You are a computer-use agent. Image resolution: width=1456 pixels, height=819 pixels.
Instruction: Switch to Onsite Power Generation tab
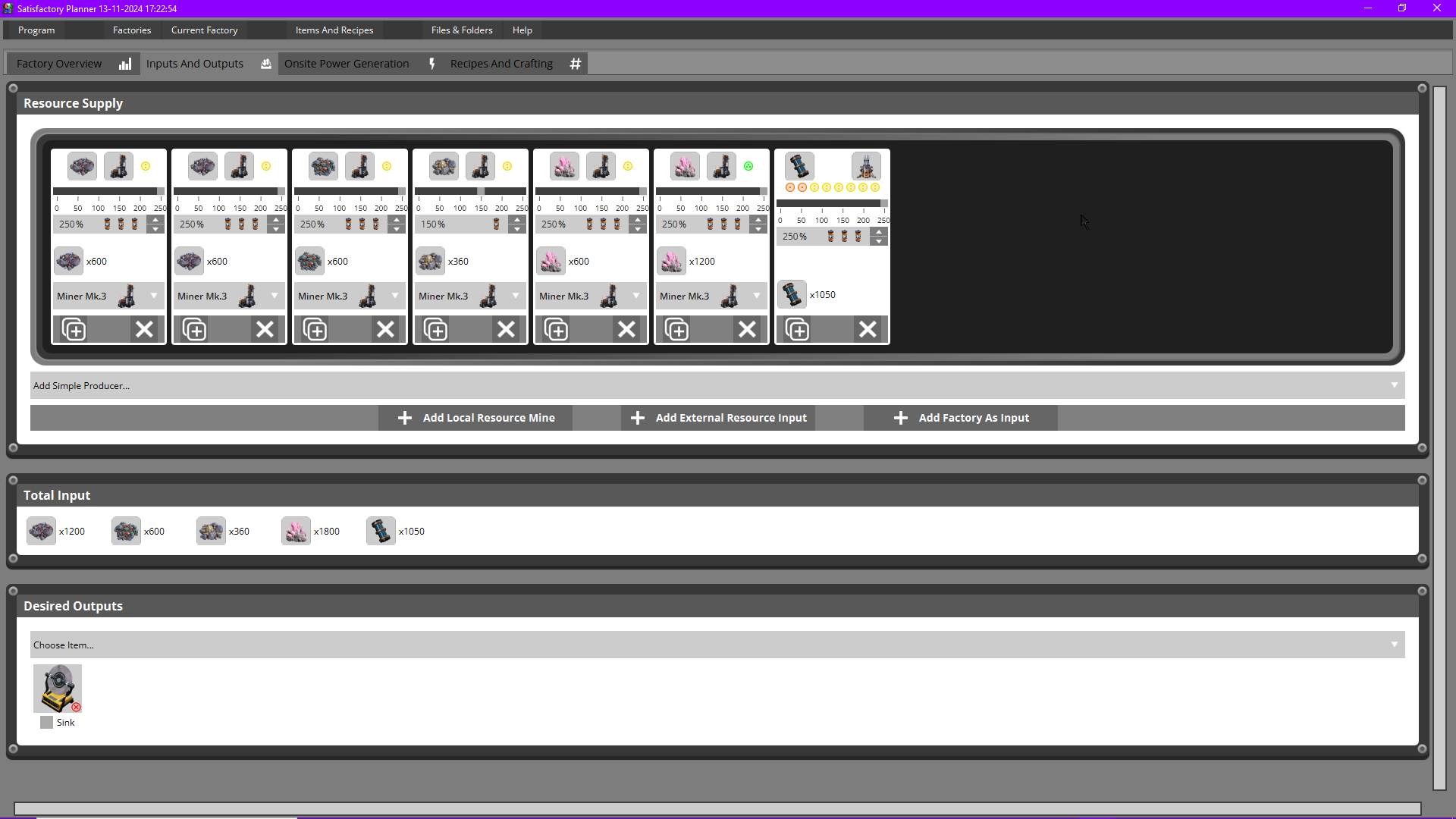click(347, 64)
